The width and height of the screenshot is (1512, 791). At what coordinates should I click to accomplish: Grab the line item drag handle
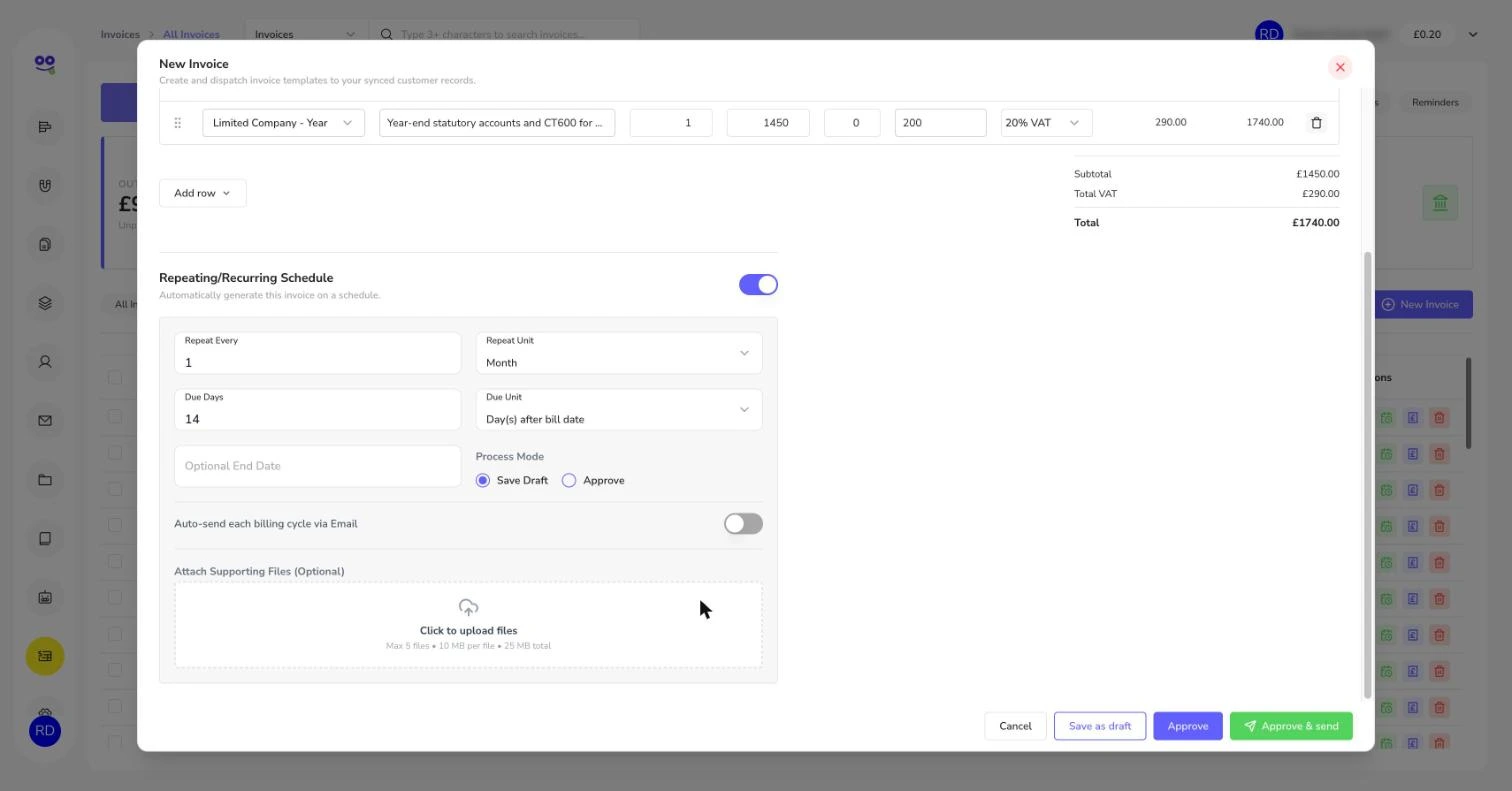tap(177, 122)
